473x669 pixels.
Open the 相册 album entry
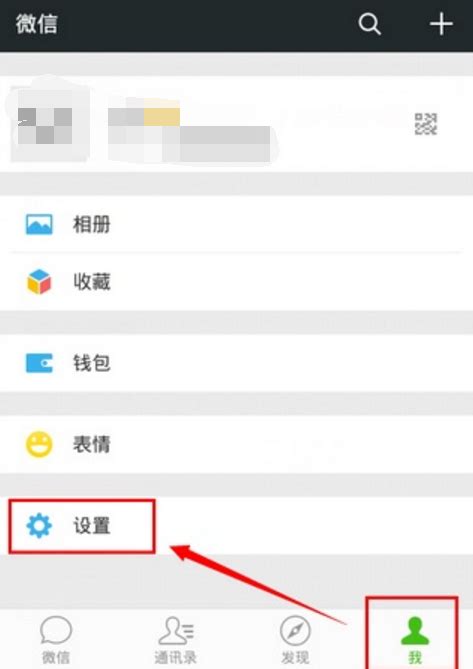click(x=236, y=224)
